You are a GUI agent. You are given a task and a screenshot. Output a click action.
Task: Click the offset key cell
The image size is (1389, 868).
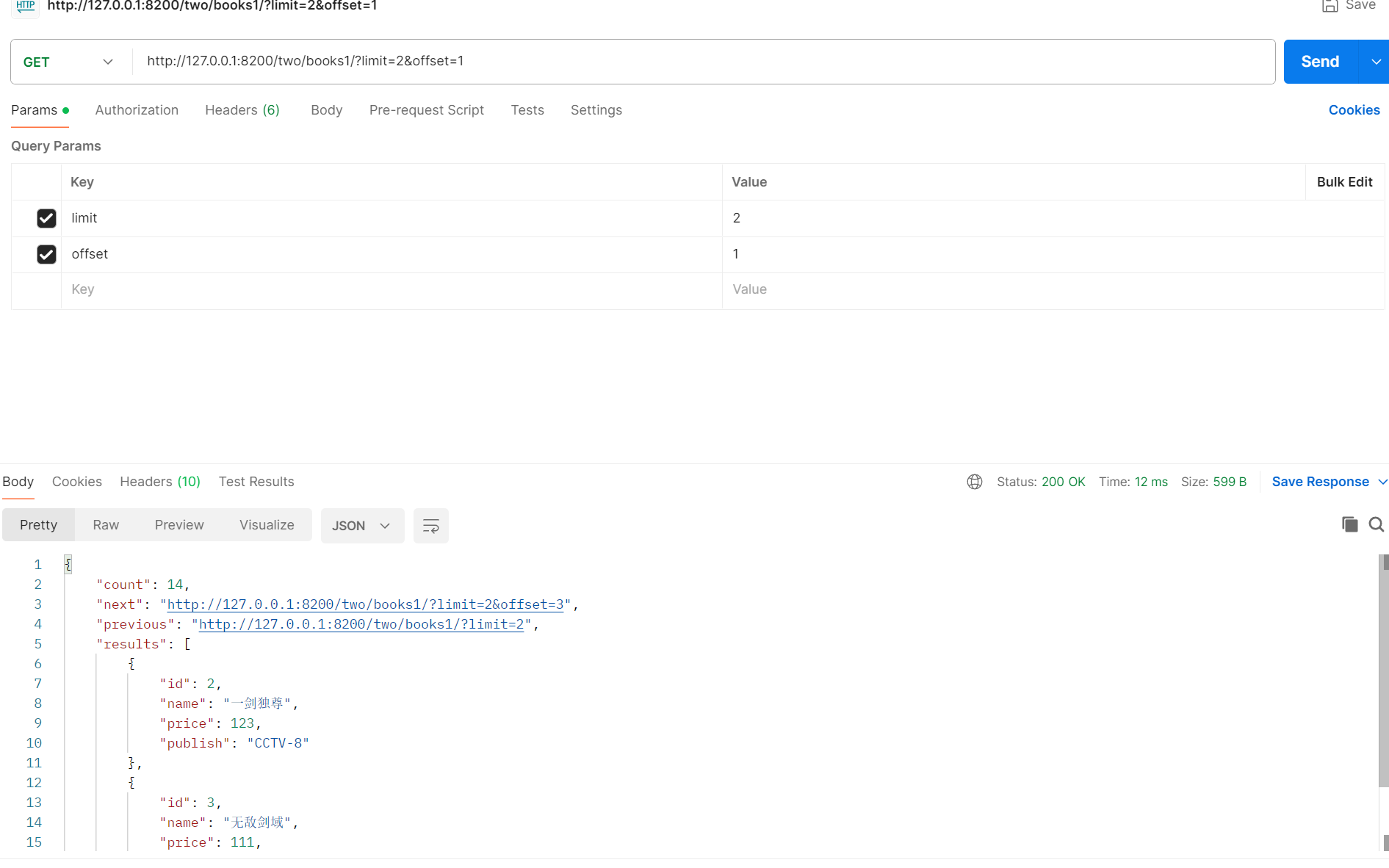point(392,254)
